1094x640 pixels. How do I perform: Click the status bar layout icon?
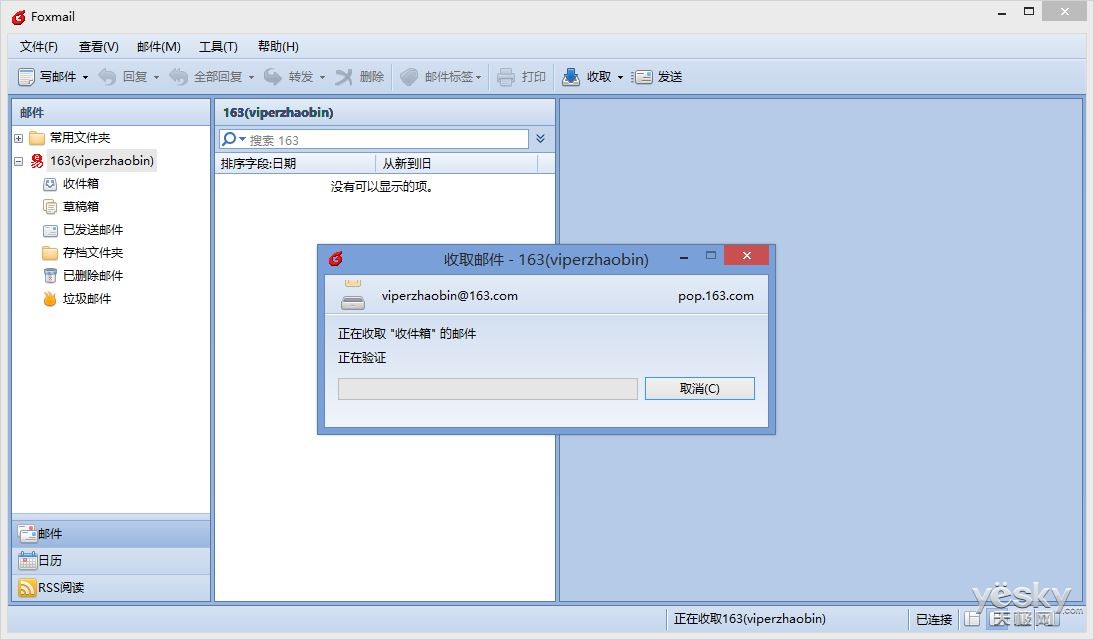(972, 618)
